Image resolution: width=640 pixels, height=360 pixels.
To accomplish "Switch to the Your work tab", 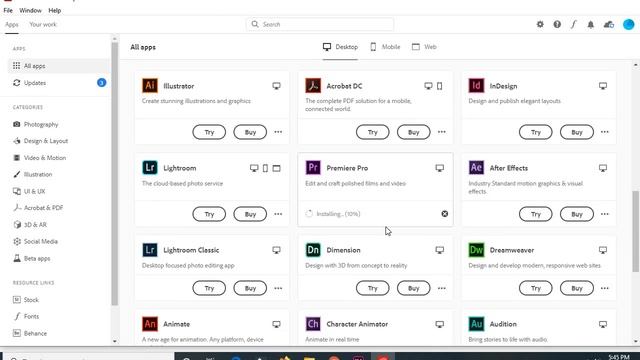I will coord(43,24).
